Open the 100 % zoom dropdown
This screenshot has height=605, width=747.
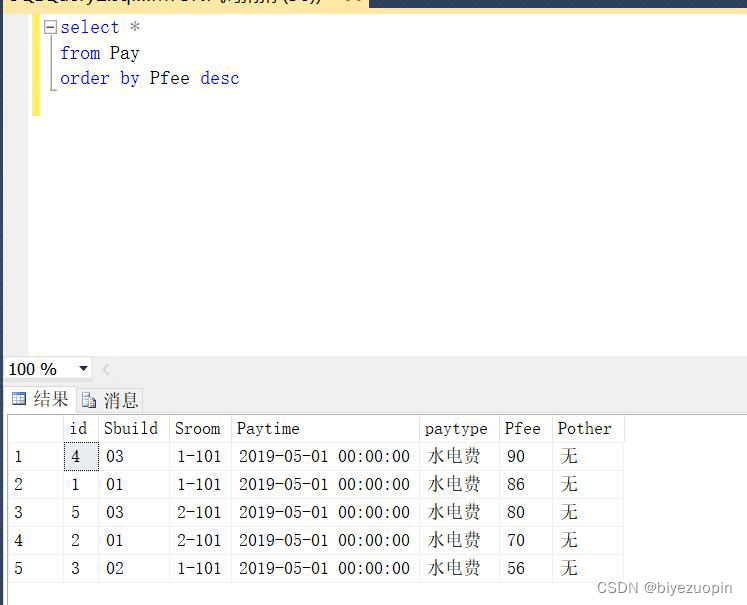[83, 369]
